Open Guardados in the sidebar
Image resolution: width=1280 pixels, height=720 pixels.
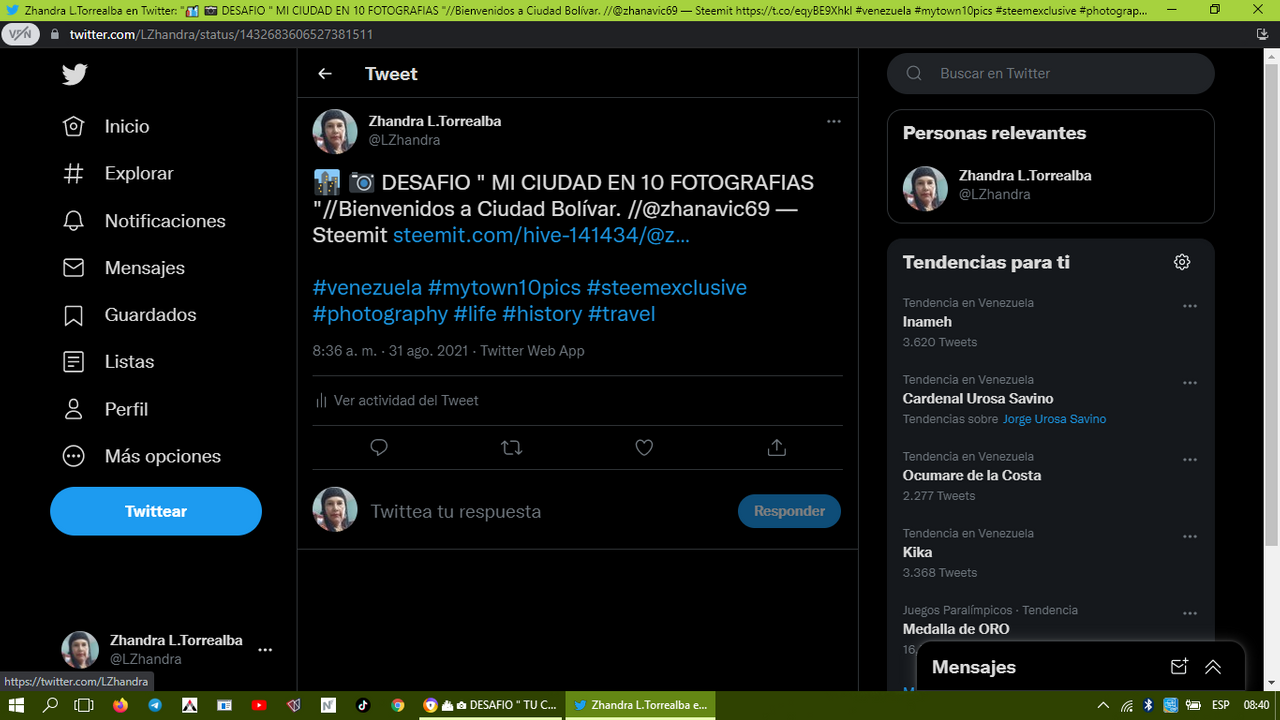pos(129,315)
